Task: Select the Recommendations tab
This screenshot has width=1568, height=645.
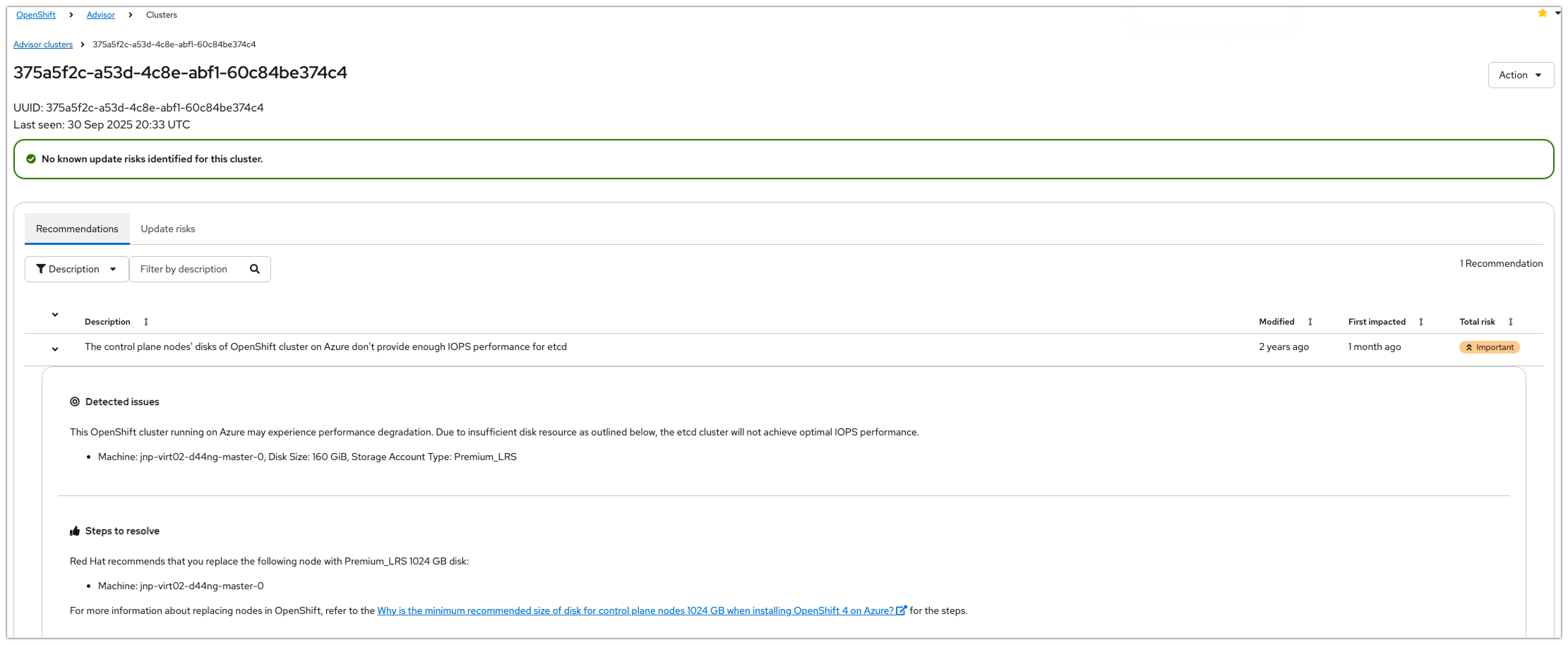Action: click(77, 229)
